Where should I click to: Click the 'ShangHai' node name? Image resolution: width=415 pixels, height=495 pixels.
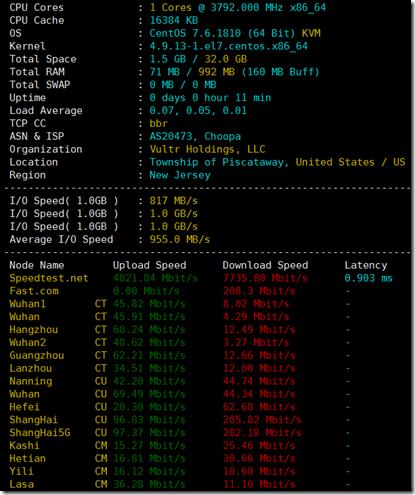[34, 420]
